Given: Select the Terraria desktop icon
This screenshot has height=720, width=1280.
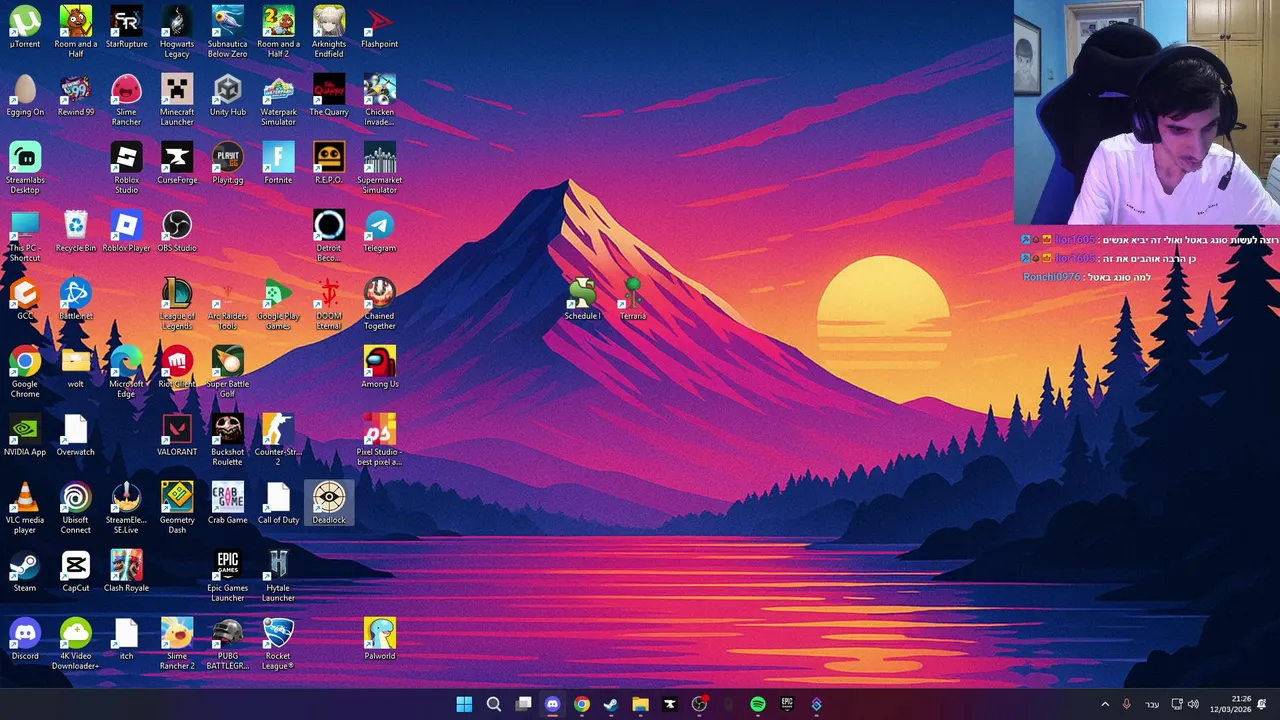Looking at the screenshot, I should pyautogui.click(x=633, y=299).
